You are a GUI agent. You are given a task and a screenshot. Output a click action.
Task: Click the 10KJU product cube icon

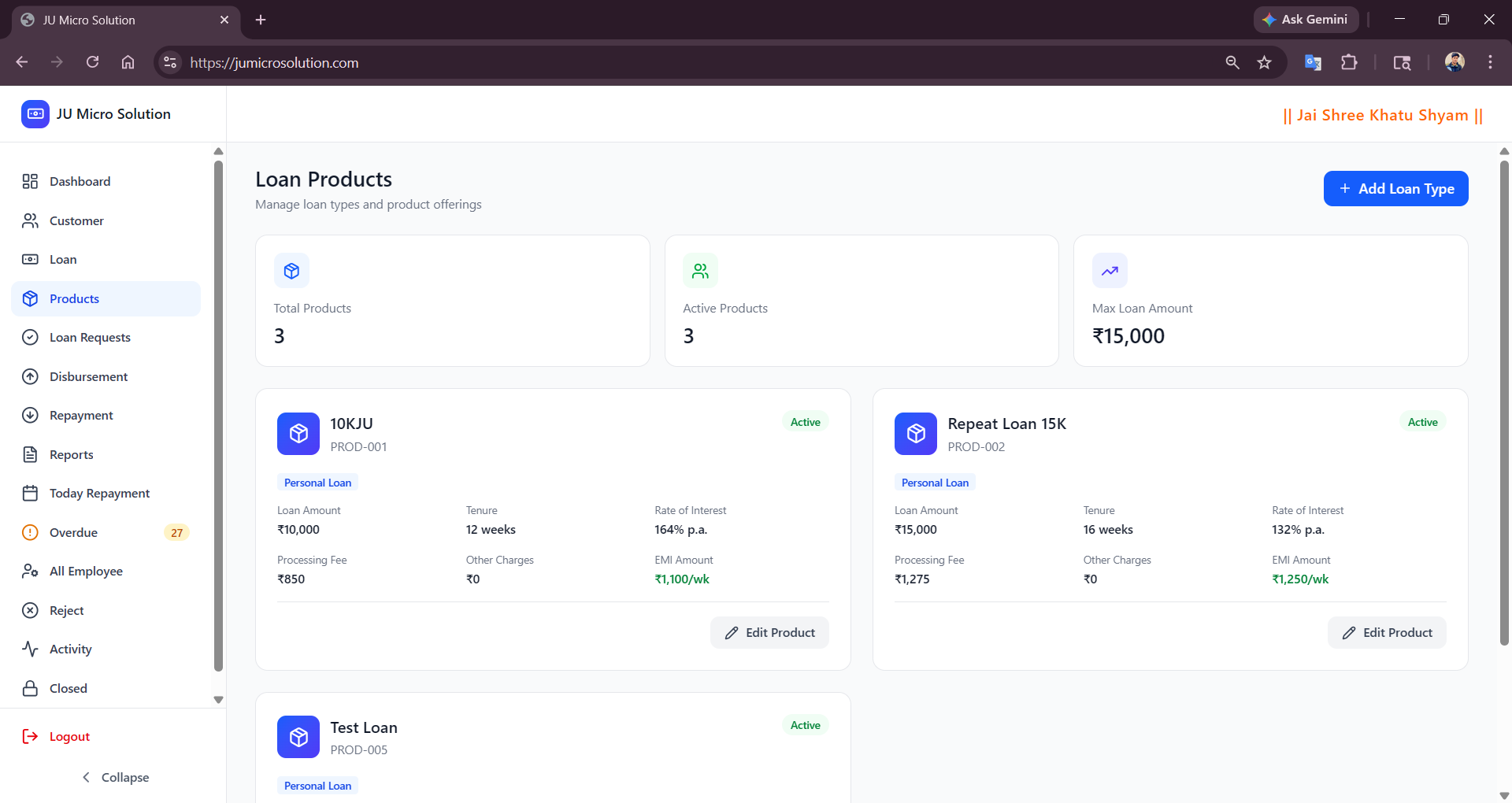(x=298, y=434)
